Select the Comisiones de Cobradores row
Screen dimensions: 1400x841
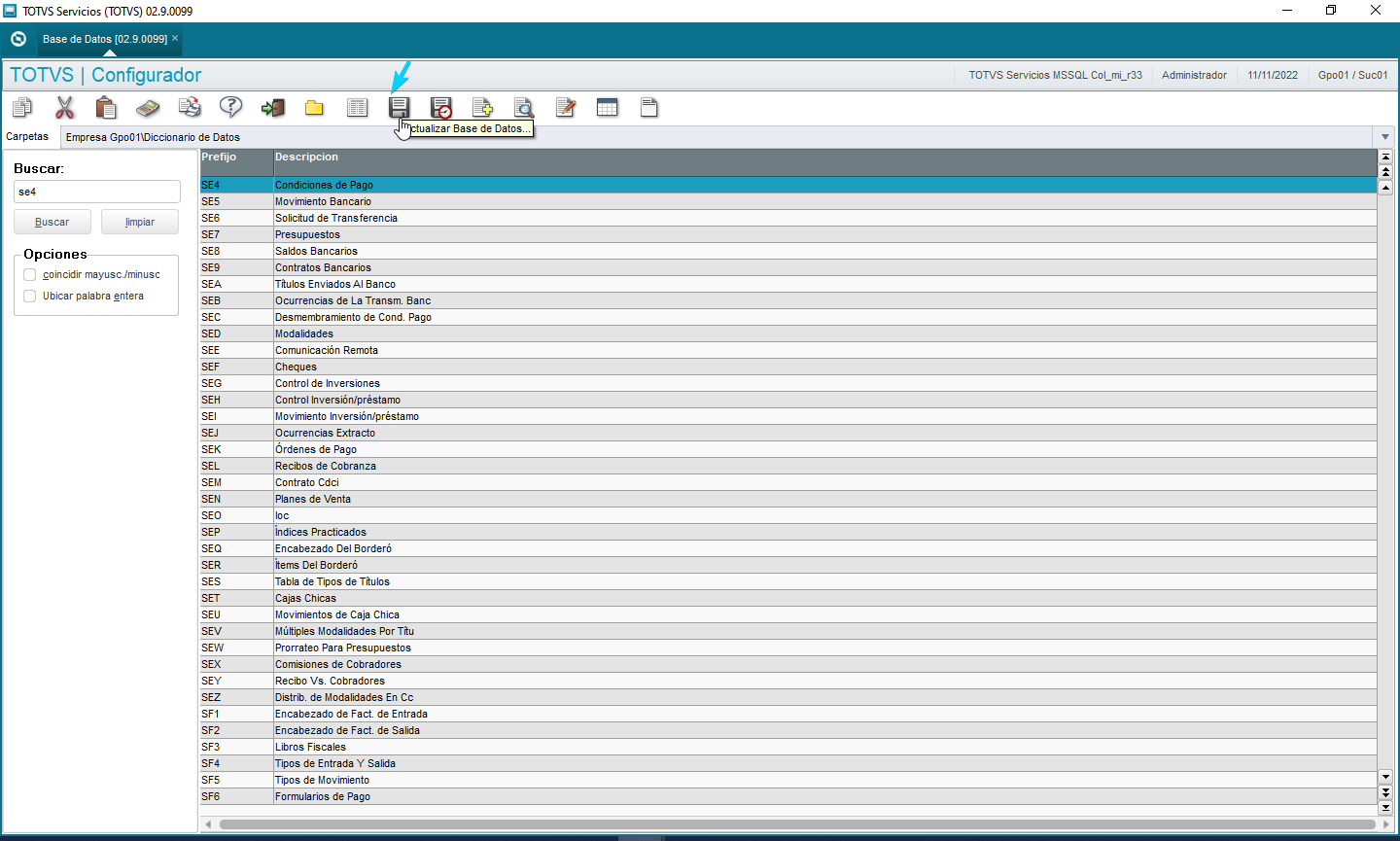[788, 664]
